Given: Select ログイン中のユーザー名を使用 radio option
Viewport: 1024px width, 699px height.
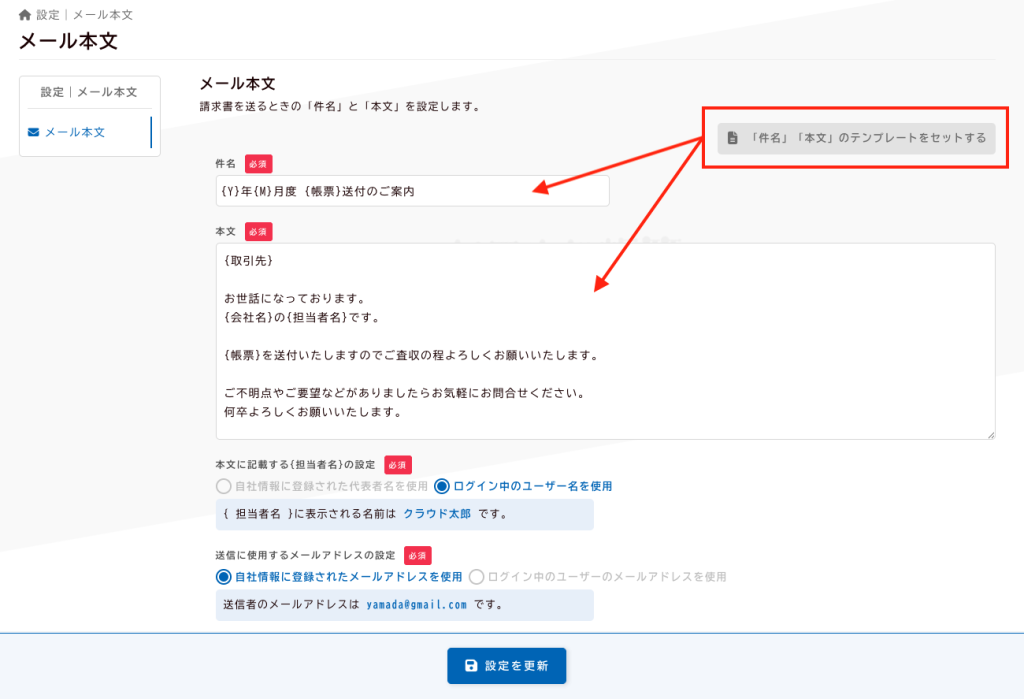Looking at the screenshot, I should 442,487.
